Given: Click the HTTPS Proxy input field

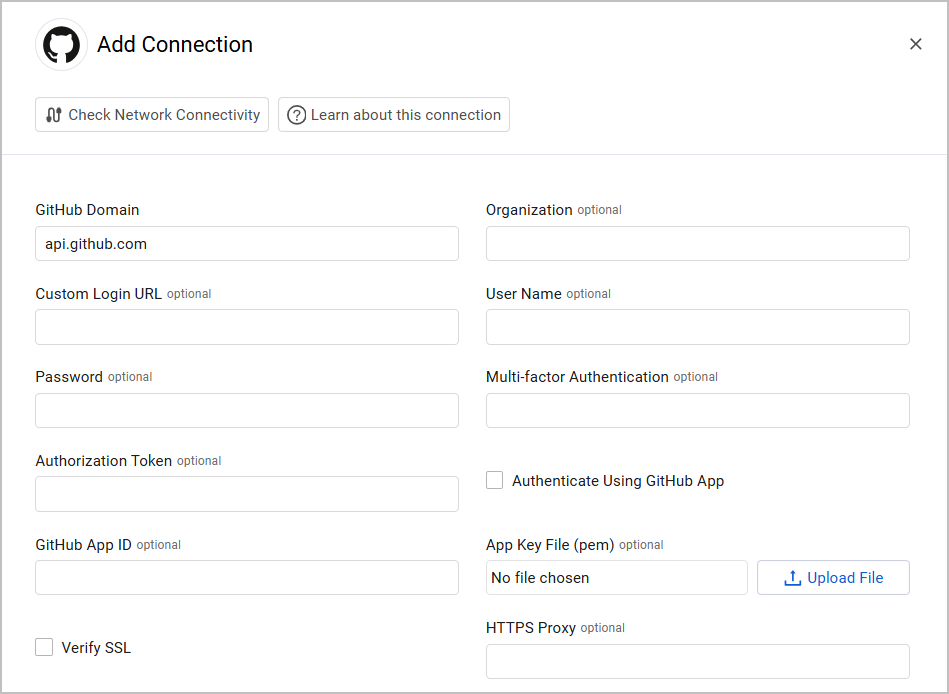Looking at the screenshot, I should (697, 661).
